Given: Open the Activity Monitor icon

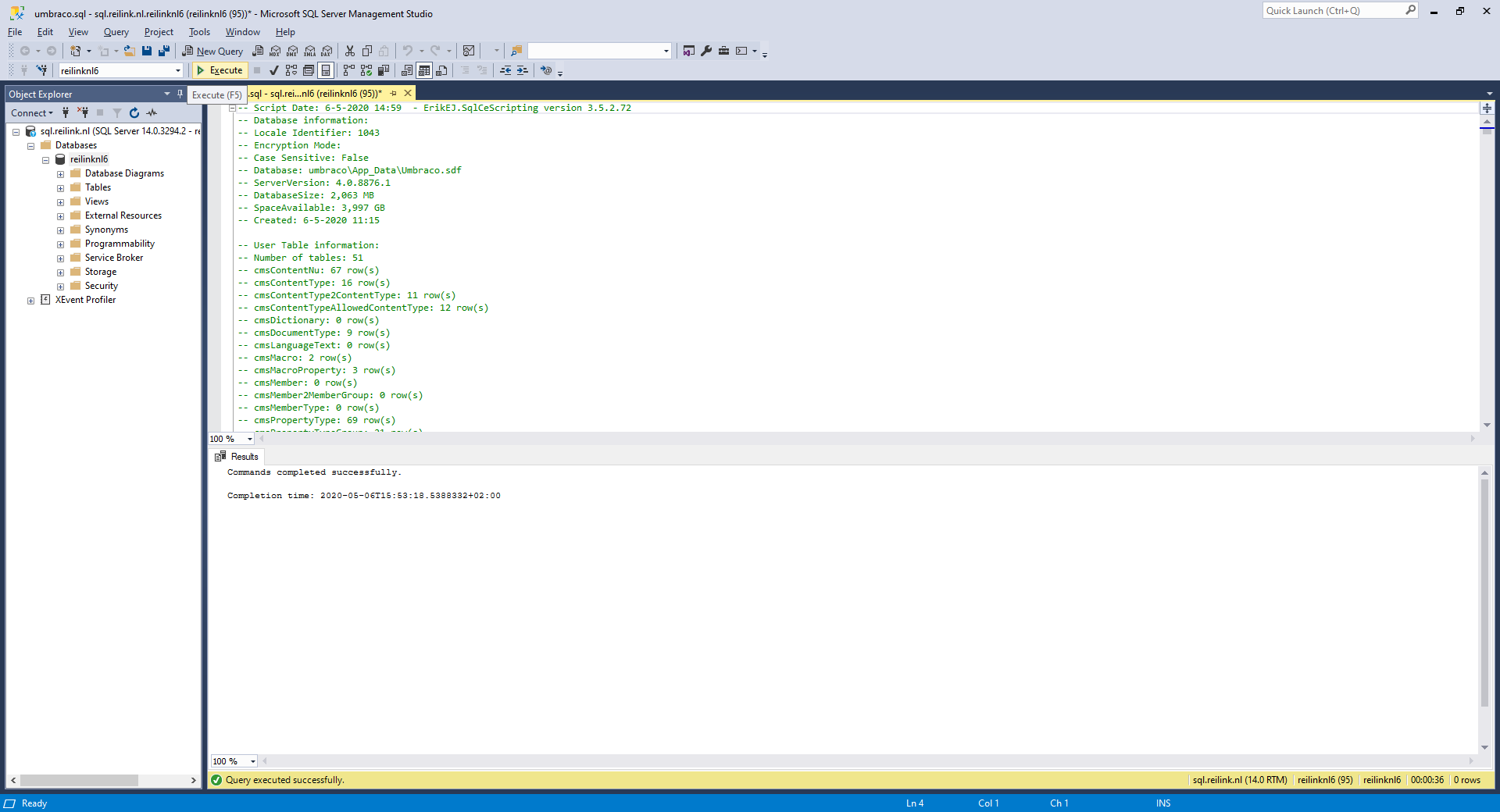Looking at the screenshot, I should click(469, 51).
